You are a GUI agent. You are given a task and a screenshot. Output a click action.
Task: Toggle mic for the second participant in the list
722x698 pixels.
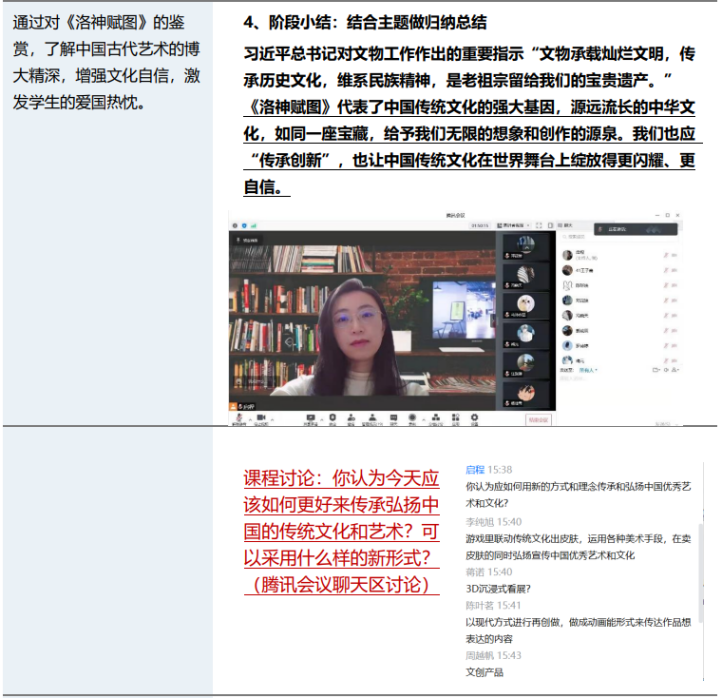(665, 270)
